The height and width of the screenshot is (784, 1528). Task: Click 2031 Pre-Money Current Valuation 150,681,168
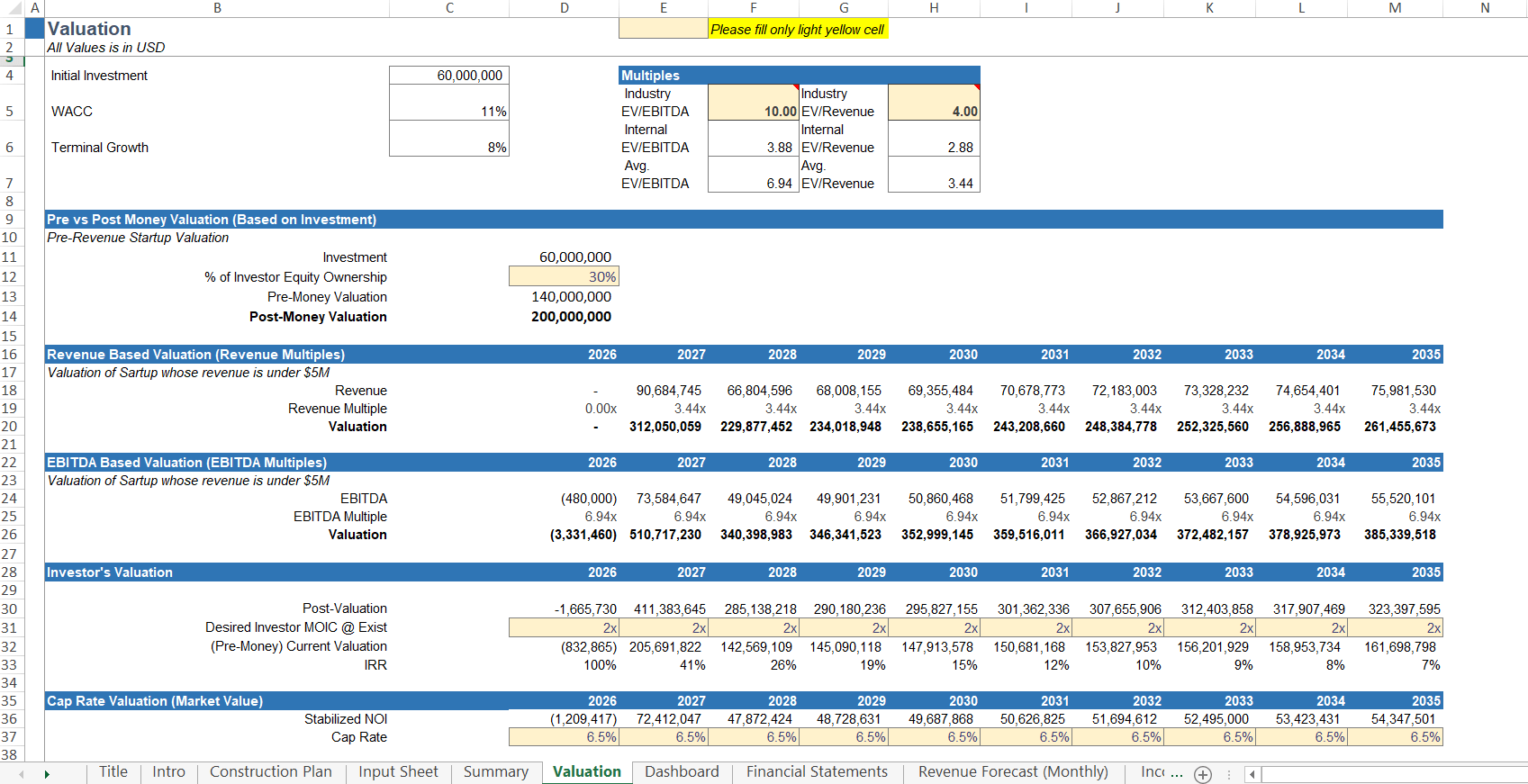tap(1029, 647)
